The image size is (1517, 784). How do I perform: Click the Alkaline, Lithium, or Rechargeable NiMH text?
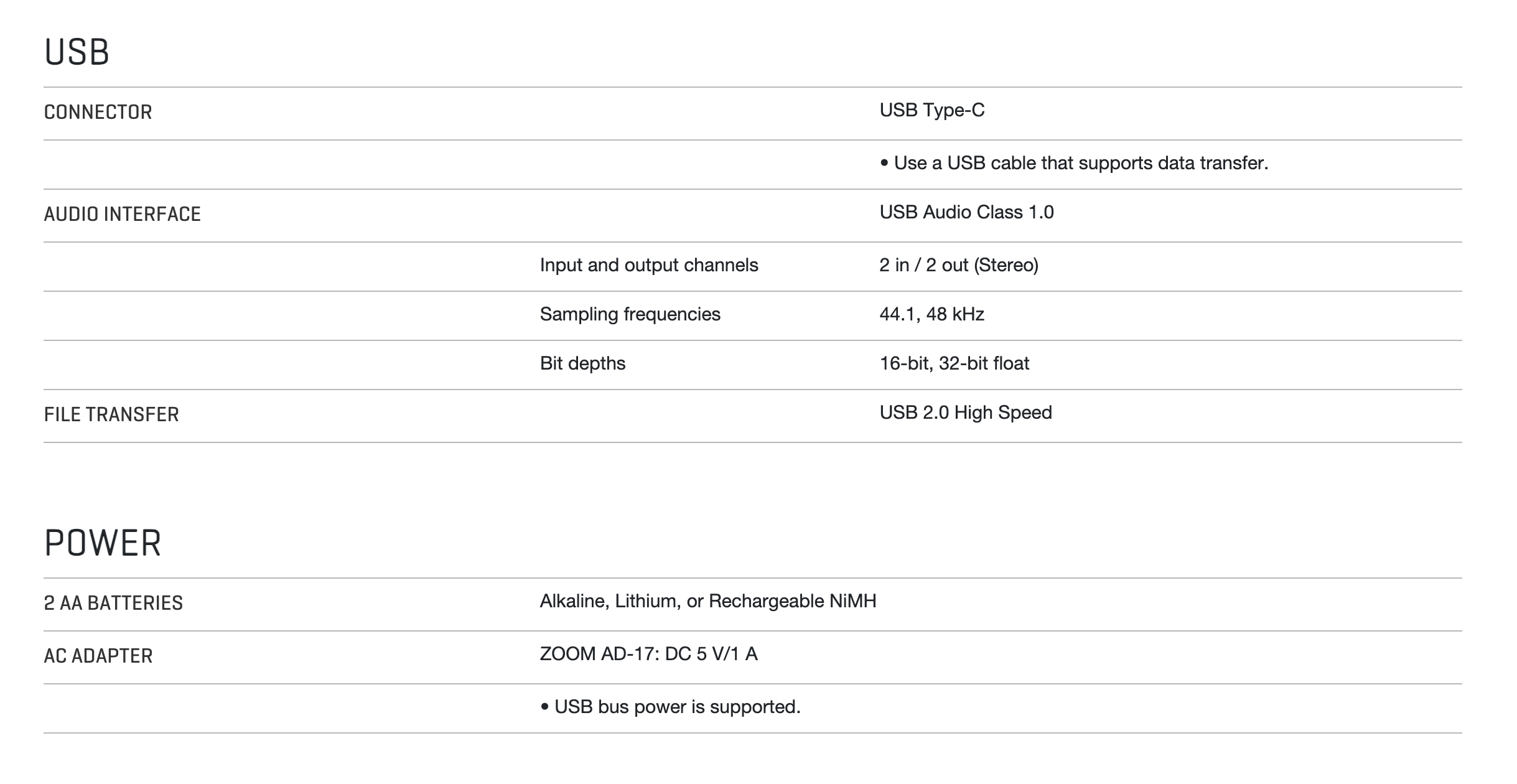(x=707, y=601)
